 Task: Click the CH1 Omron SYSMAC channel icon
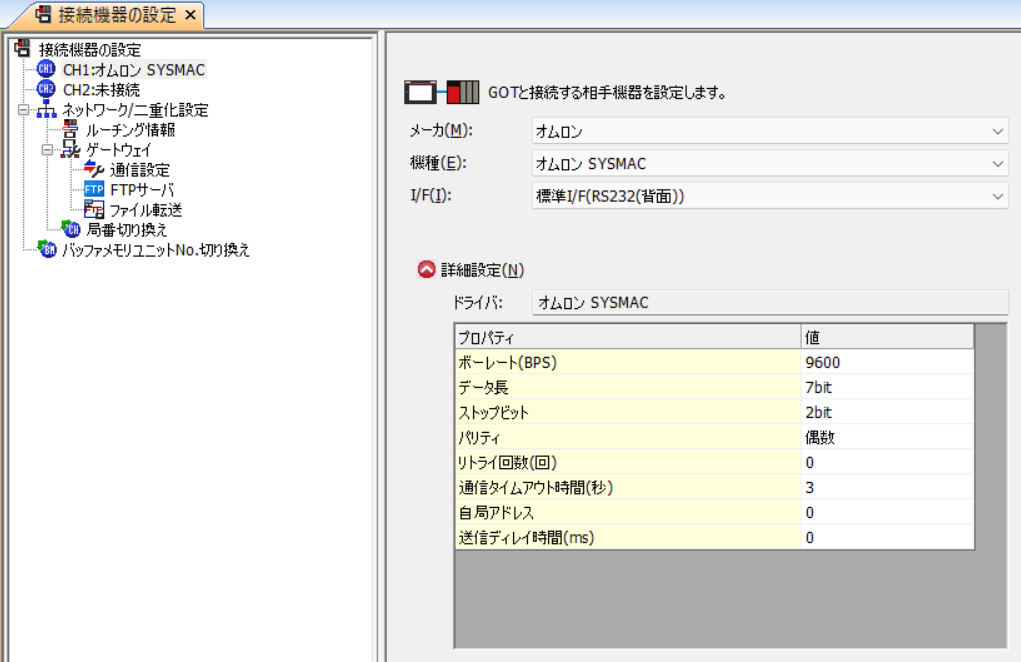coord(46,70)
